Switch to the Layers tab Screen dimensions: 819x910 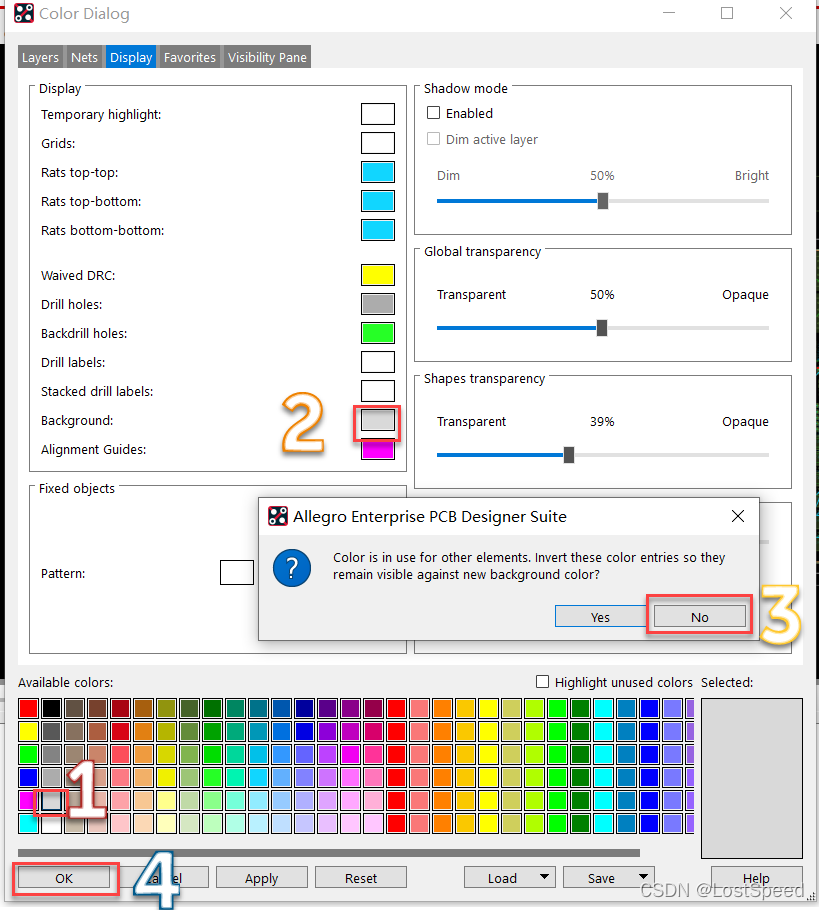(40, 57)
